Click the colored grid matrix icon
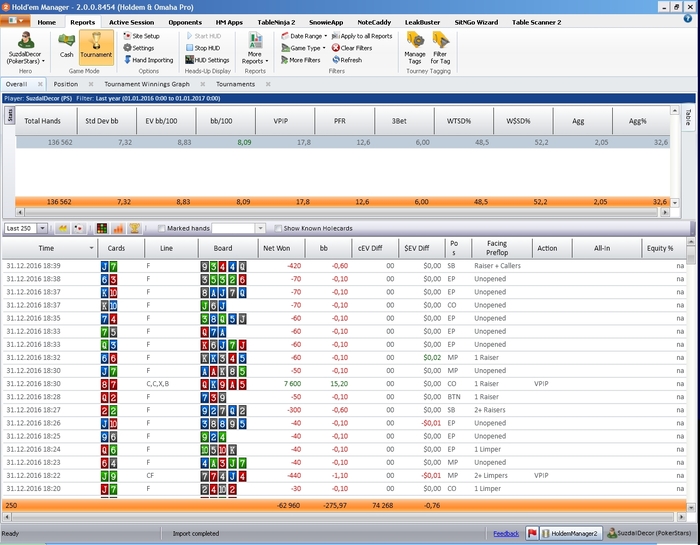This screenshot has width=700, height=545. point(102,228)
